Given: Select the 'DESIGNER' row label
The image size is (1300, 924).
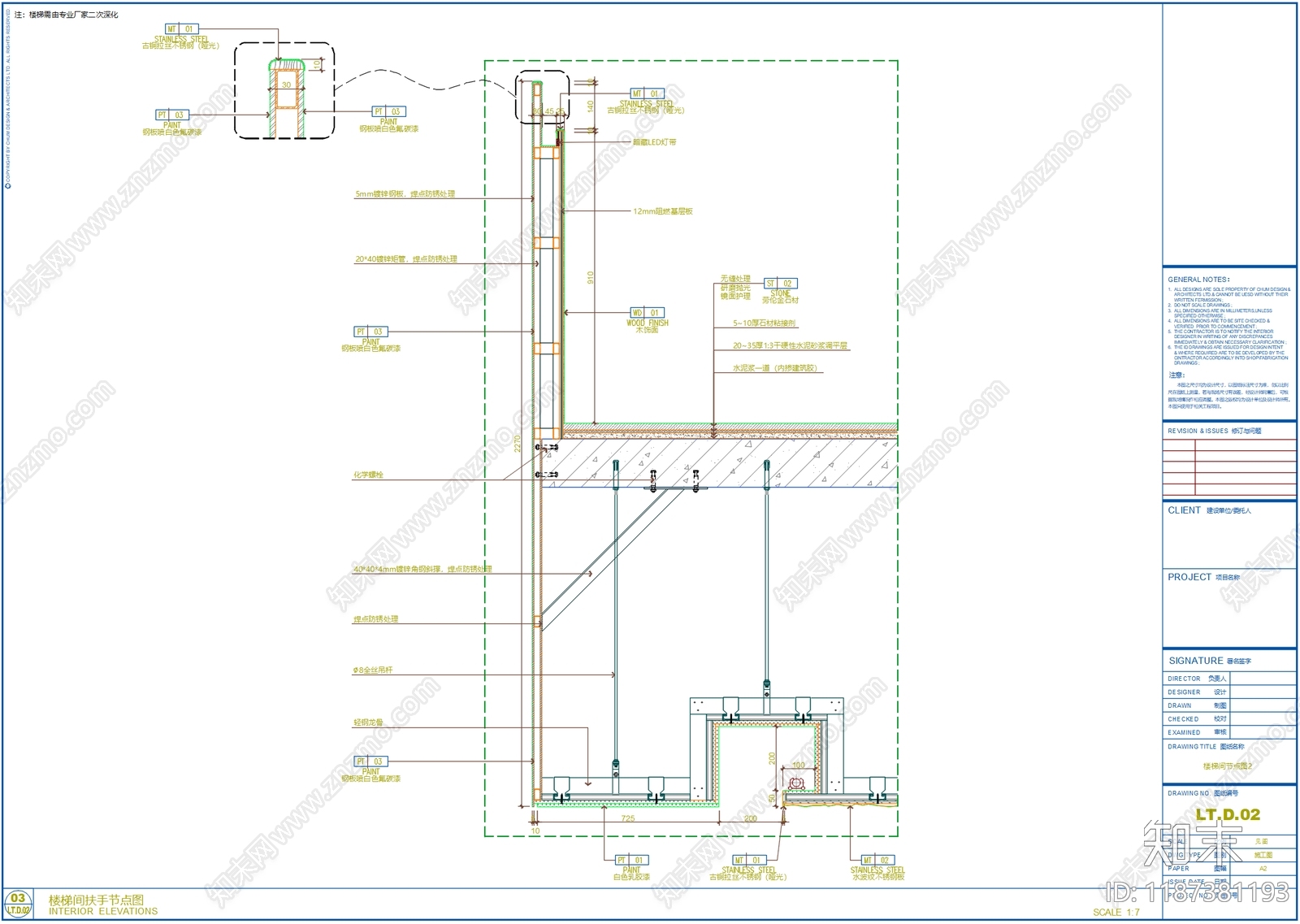Looking at the screenshot, I should tap(1184, 692).
